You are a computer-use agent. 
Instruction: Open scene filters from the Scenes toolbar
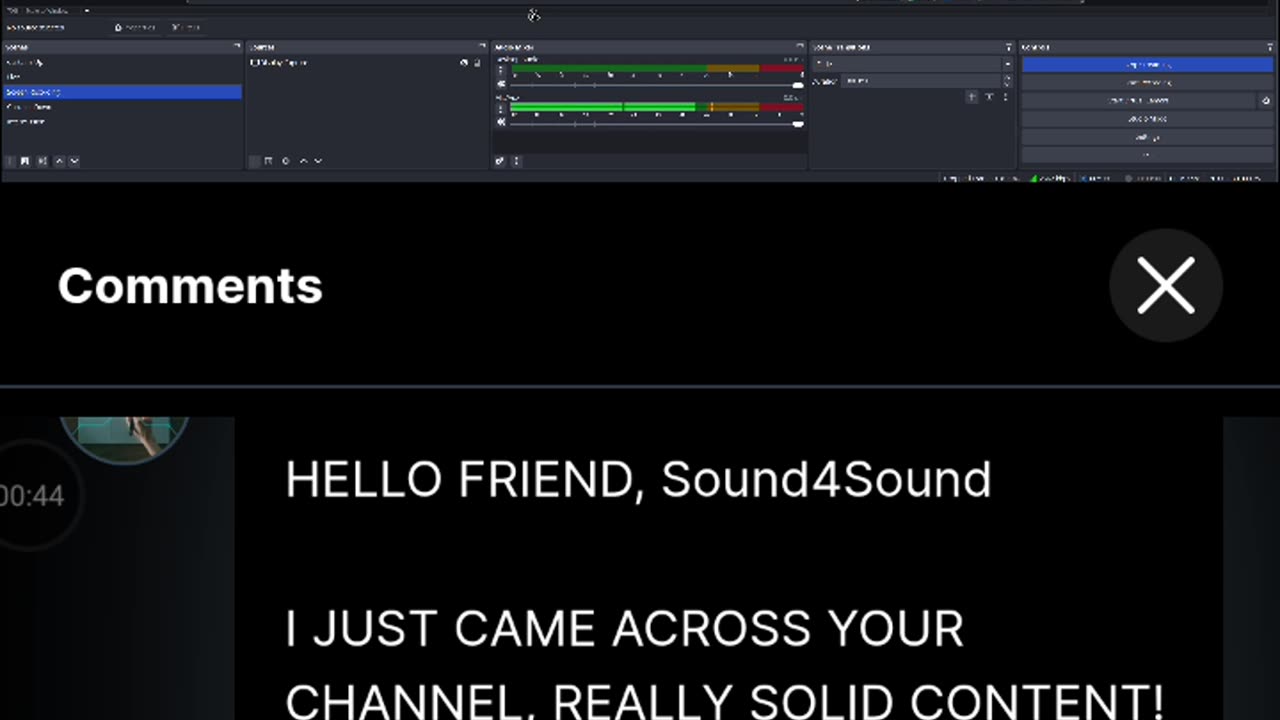point(42,161)
